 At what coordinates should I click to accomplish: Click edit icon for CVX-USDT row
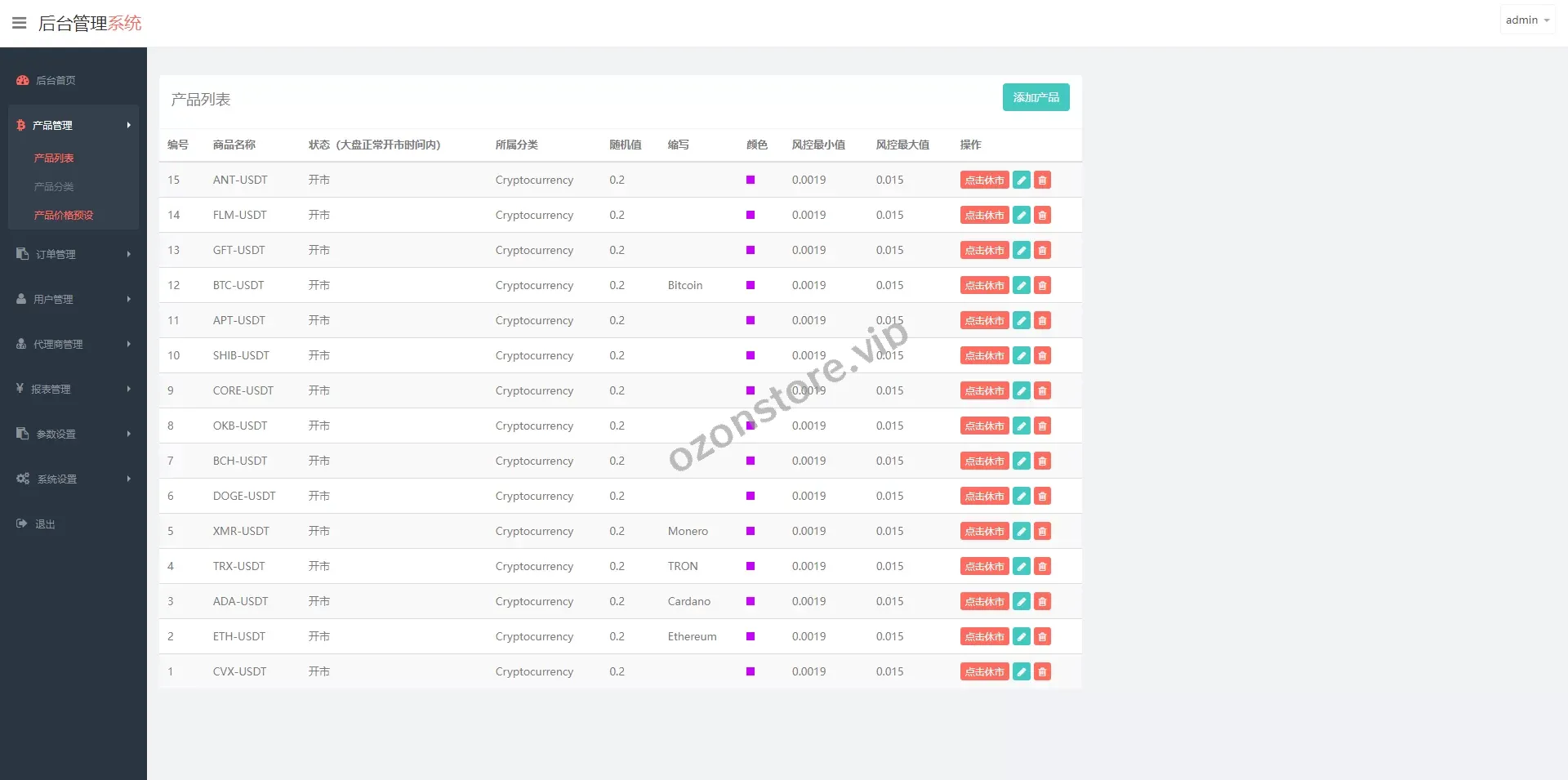tap(1021, 672)
